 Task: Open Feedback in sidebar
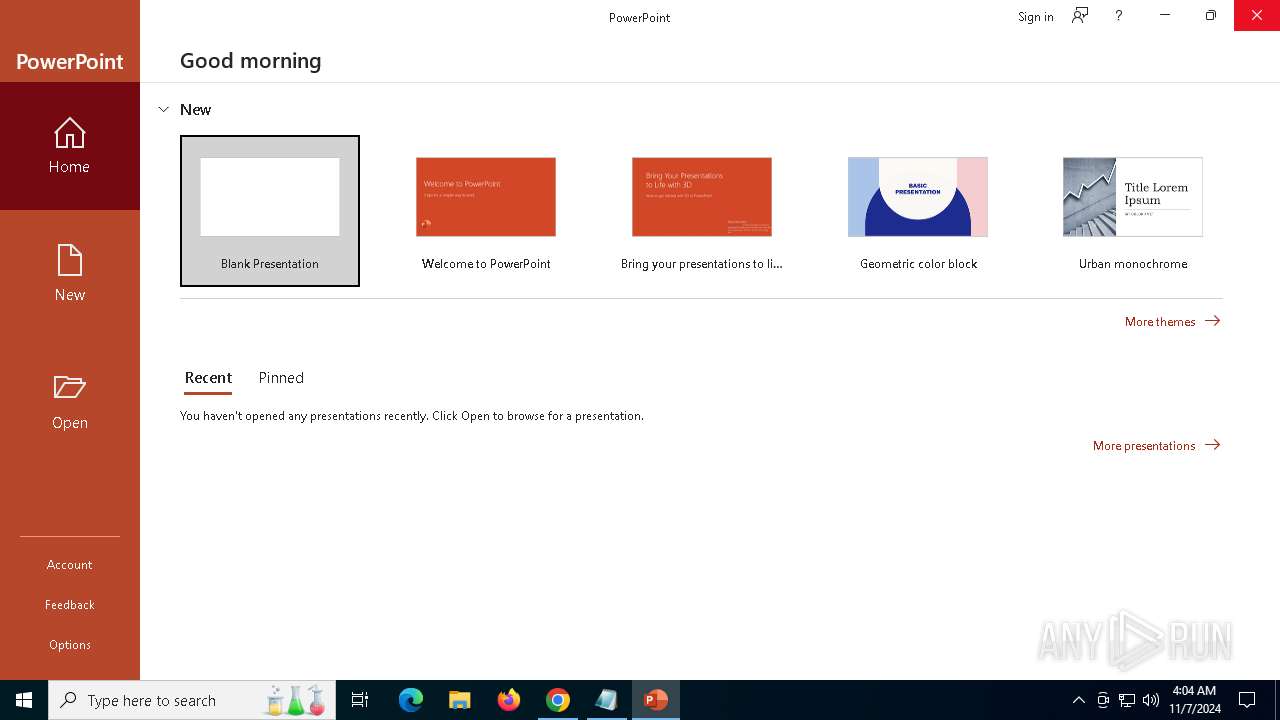coord(70,605)
